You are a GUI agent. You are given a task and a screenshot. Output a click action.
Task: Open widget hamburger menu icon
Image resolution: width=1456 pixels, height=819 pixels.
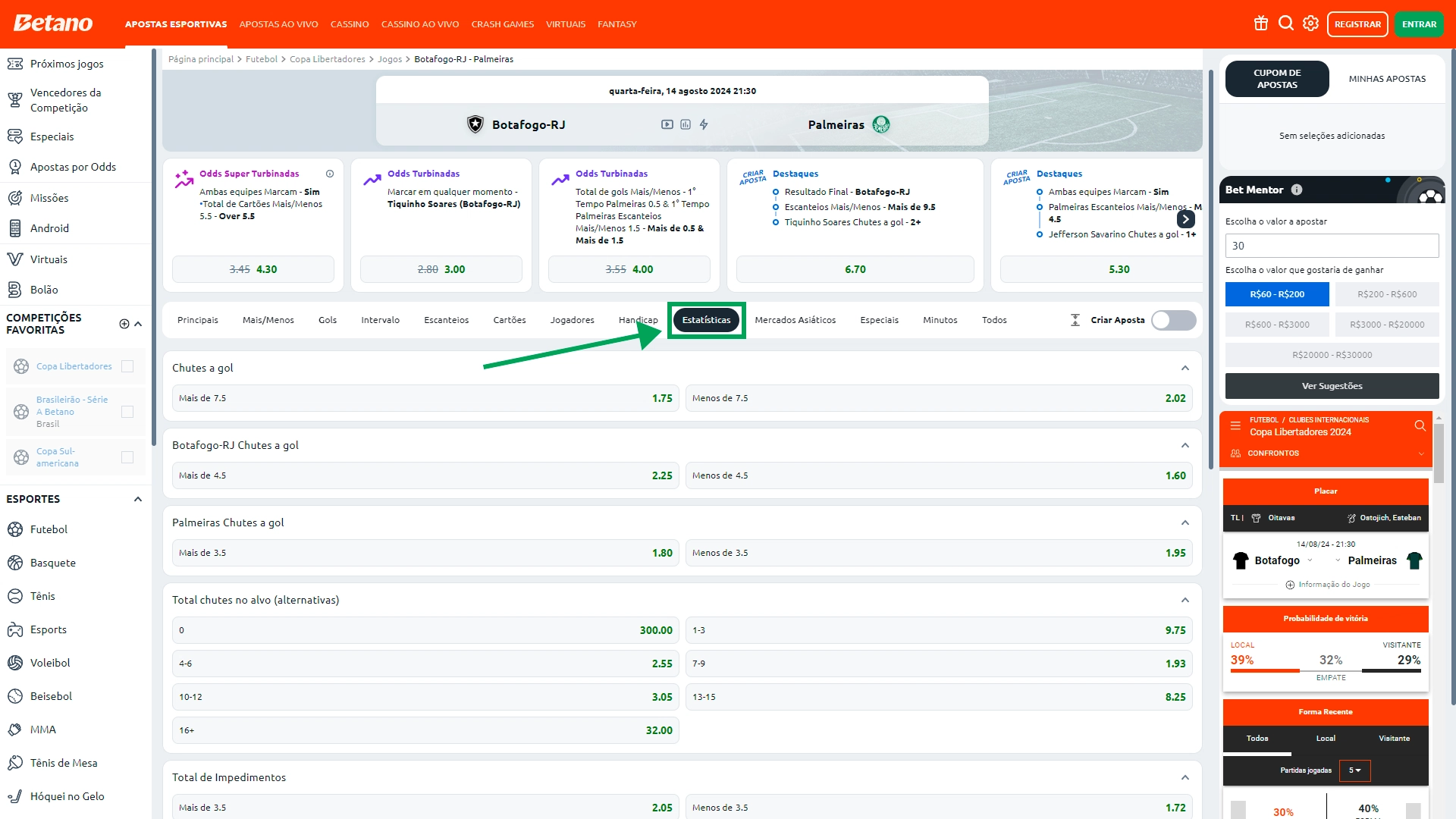(x=1235, y=425)
